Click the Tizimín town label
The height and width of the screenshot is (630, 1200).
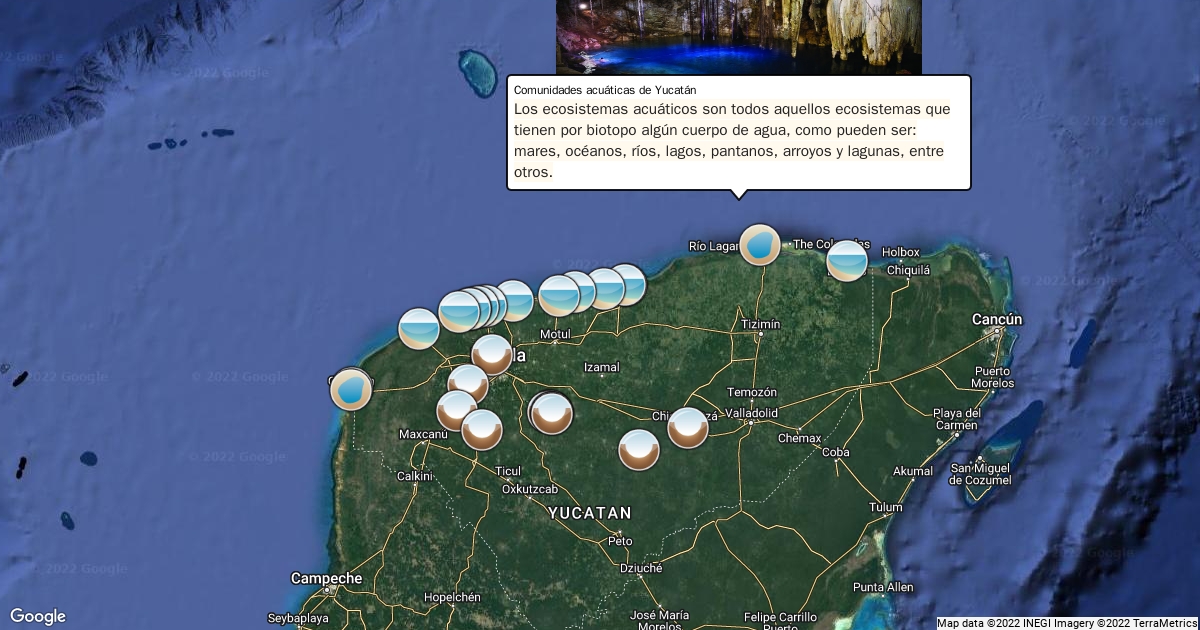click(x=761, y=324)
